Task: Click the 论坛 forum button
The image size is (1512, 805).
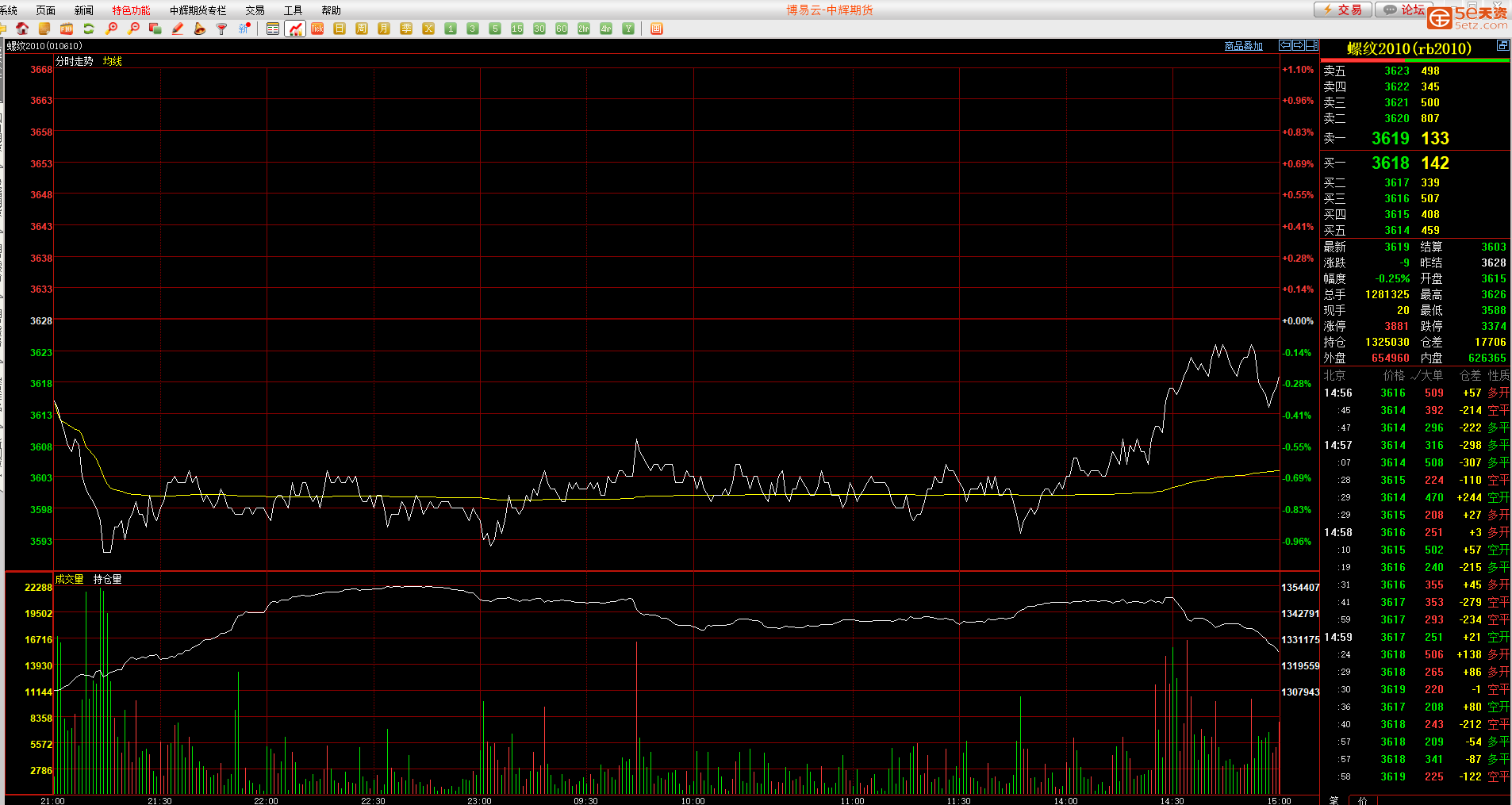Action: 1403,10
